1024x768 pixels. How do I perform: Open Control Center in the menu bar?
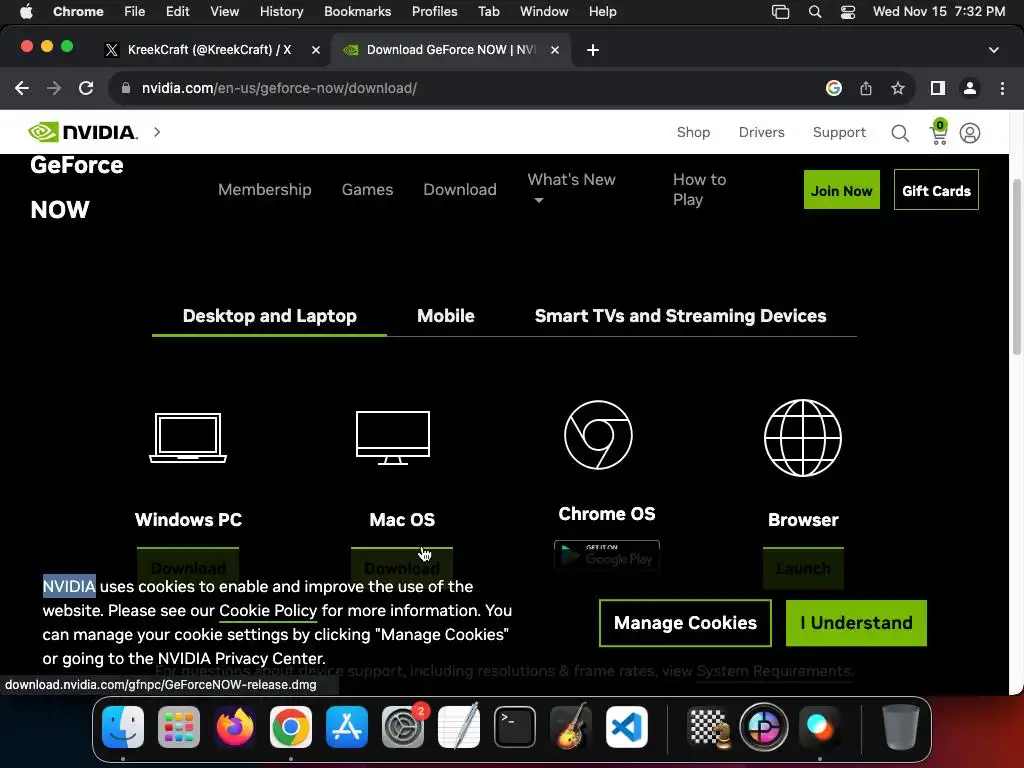(848, 12)
